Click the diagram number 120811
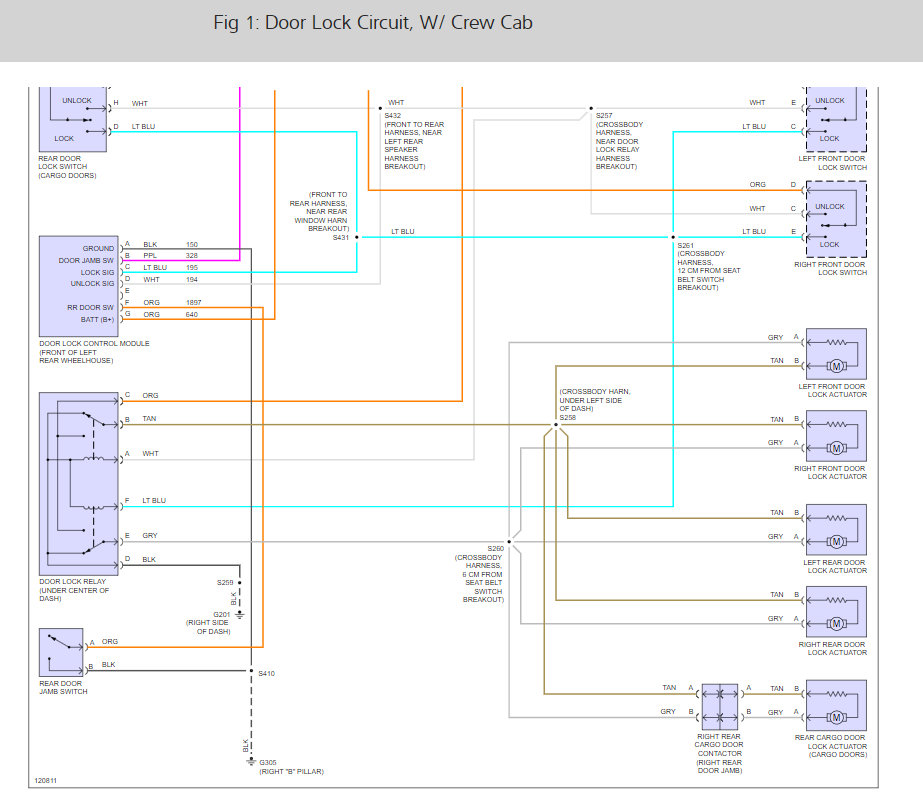 [x=45, y=781]
